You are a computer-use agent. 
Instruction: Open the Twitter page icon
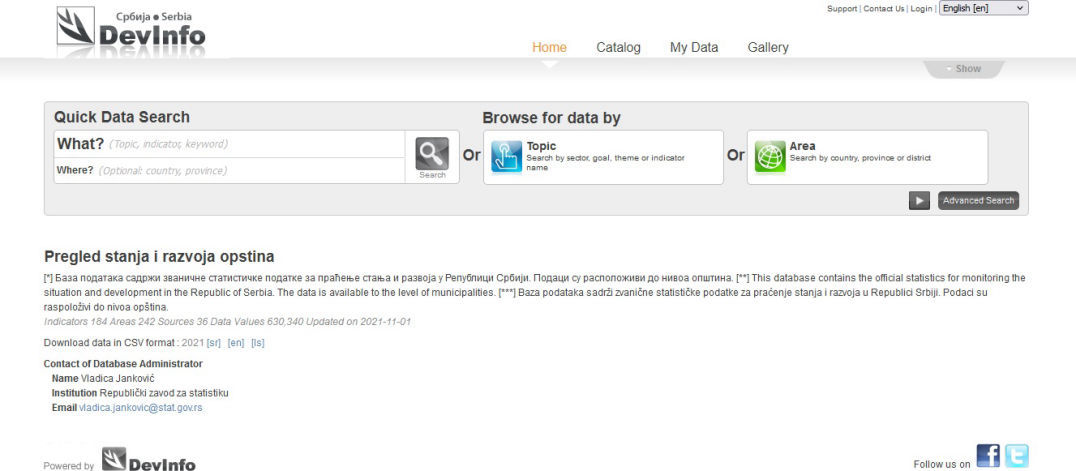point(1016,456)
